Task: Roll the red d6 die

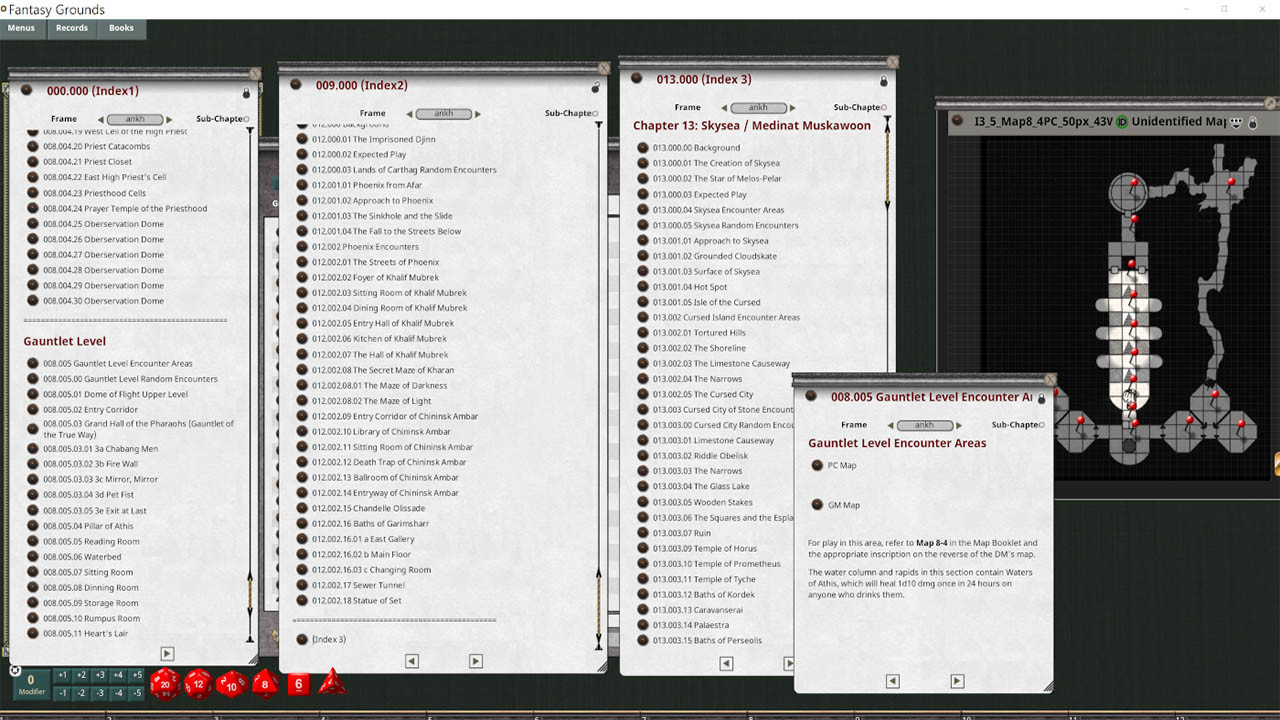Action: coord(298,685)
